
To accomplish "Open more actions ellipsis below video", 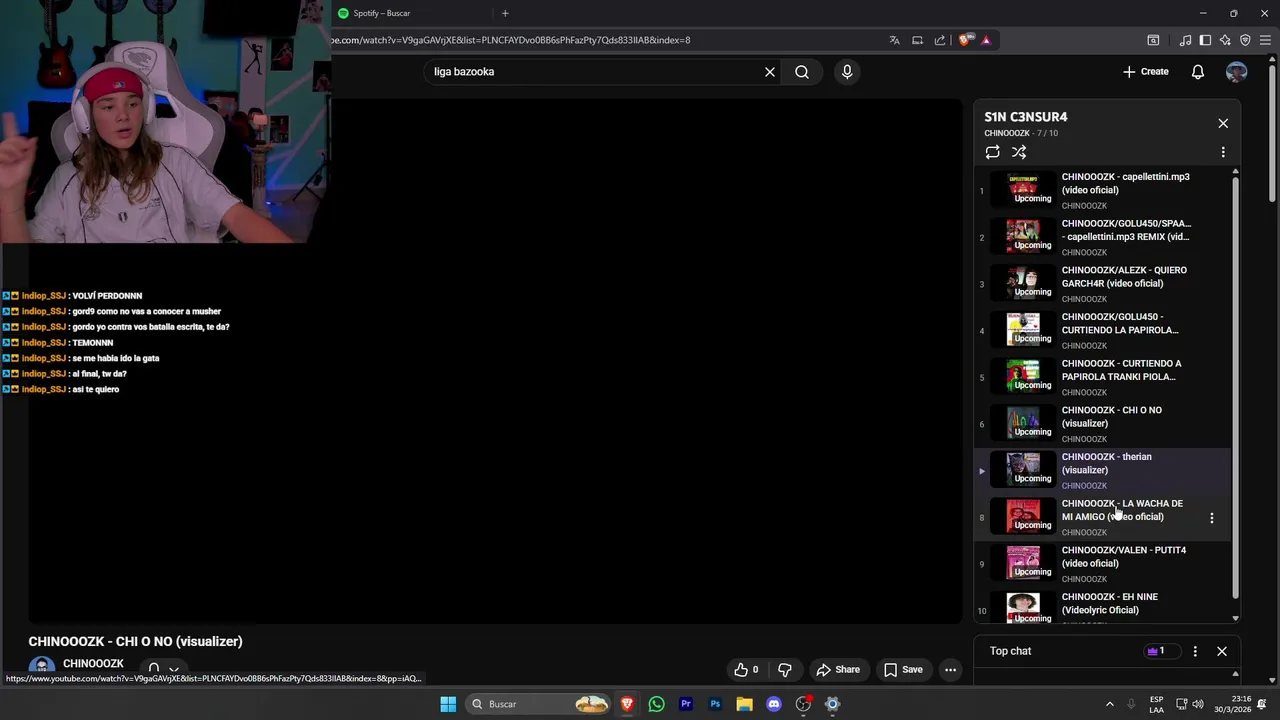I will pos(951,670).
